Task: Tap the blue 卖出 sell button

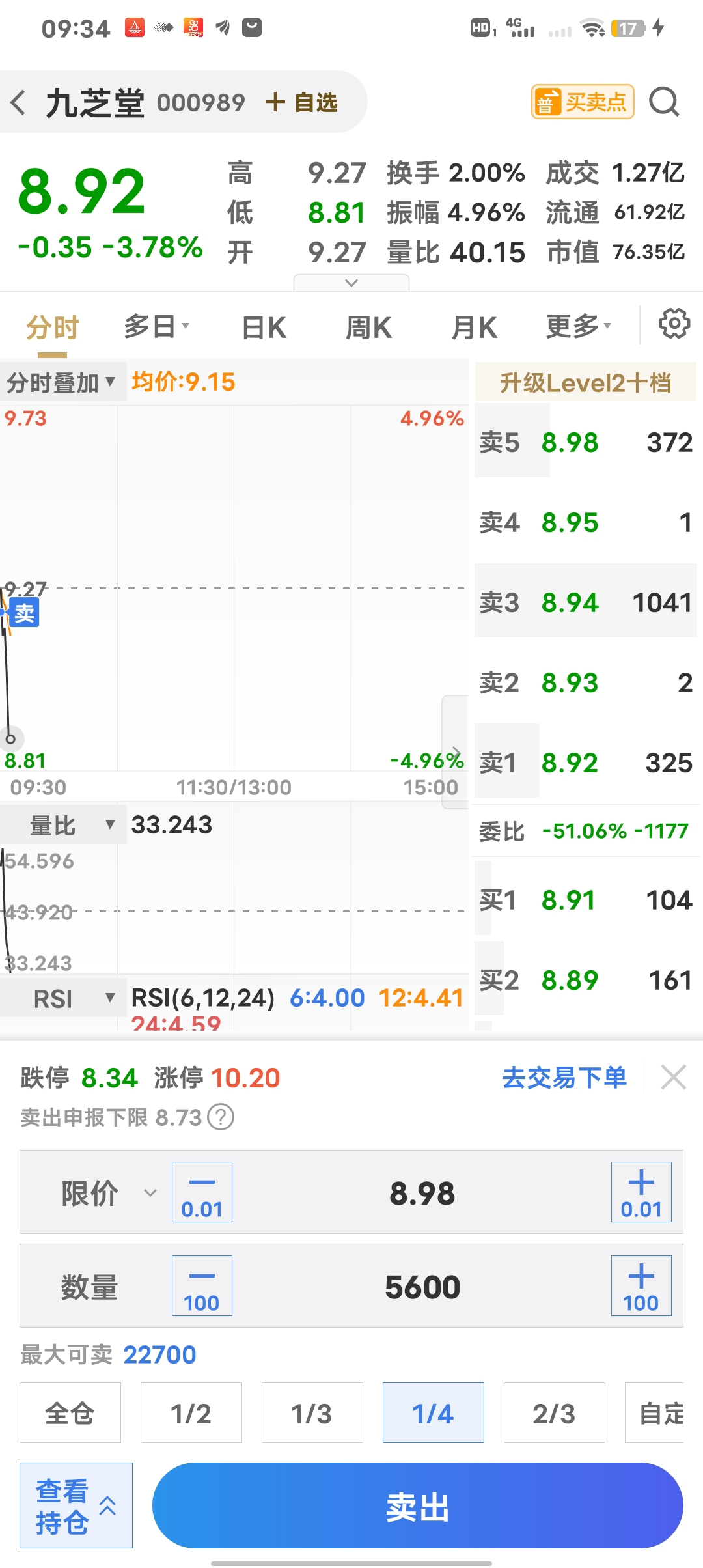Action: pyautogui.click(x=418, y=1505)
